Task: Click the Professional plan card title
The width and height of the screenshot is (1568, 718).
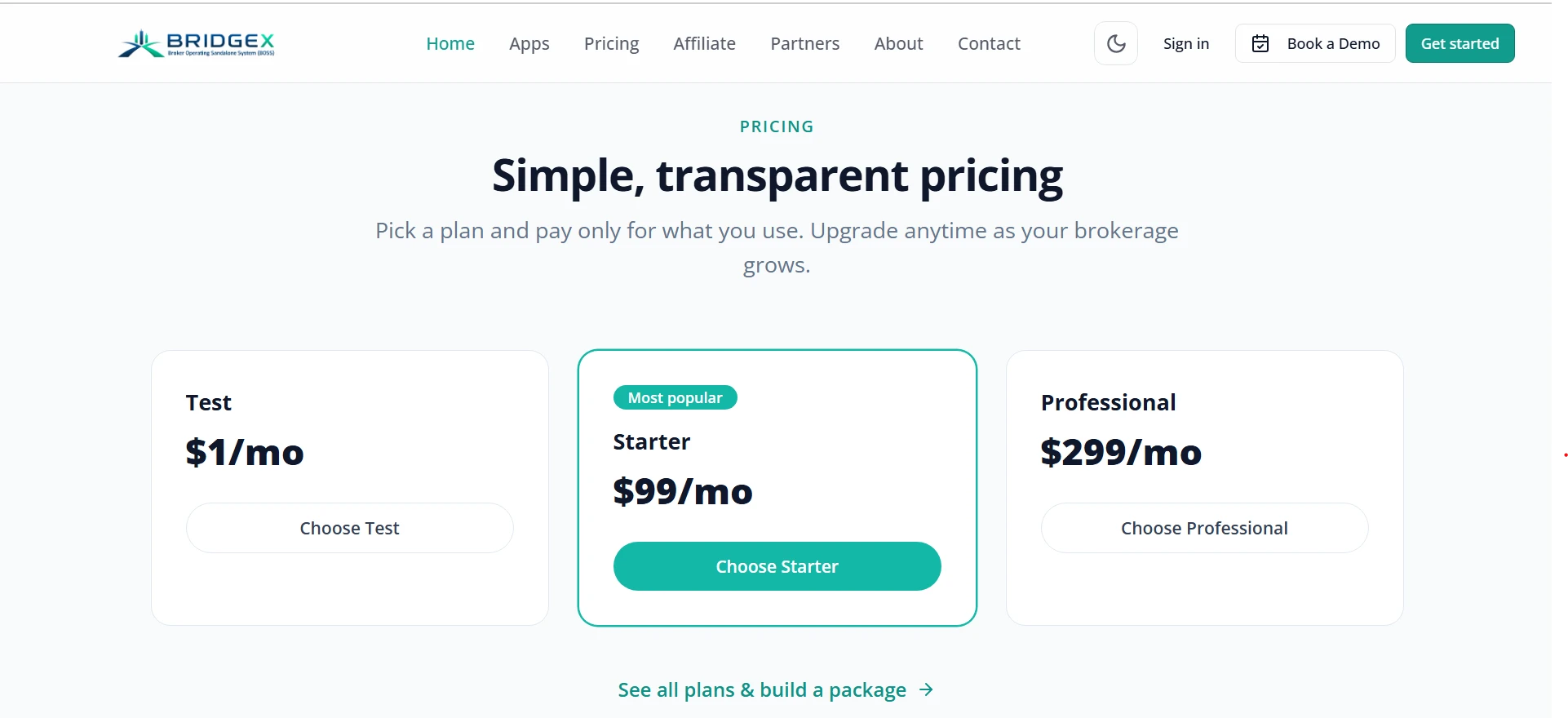Action: tap(1109, 402)
